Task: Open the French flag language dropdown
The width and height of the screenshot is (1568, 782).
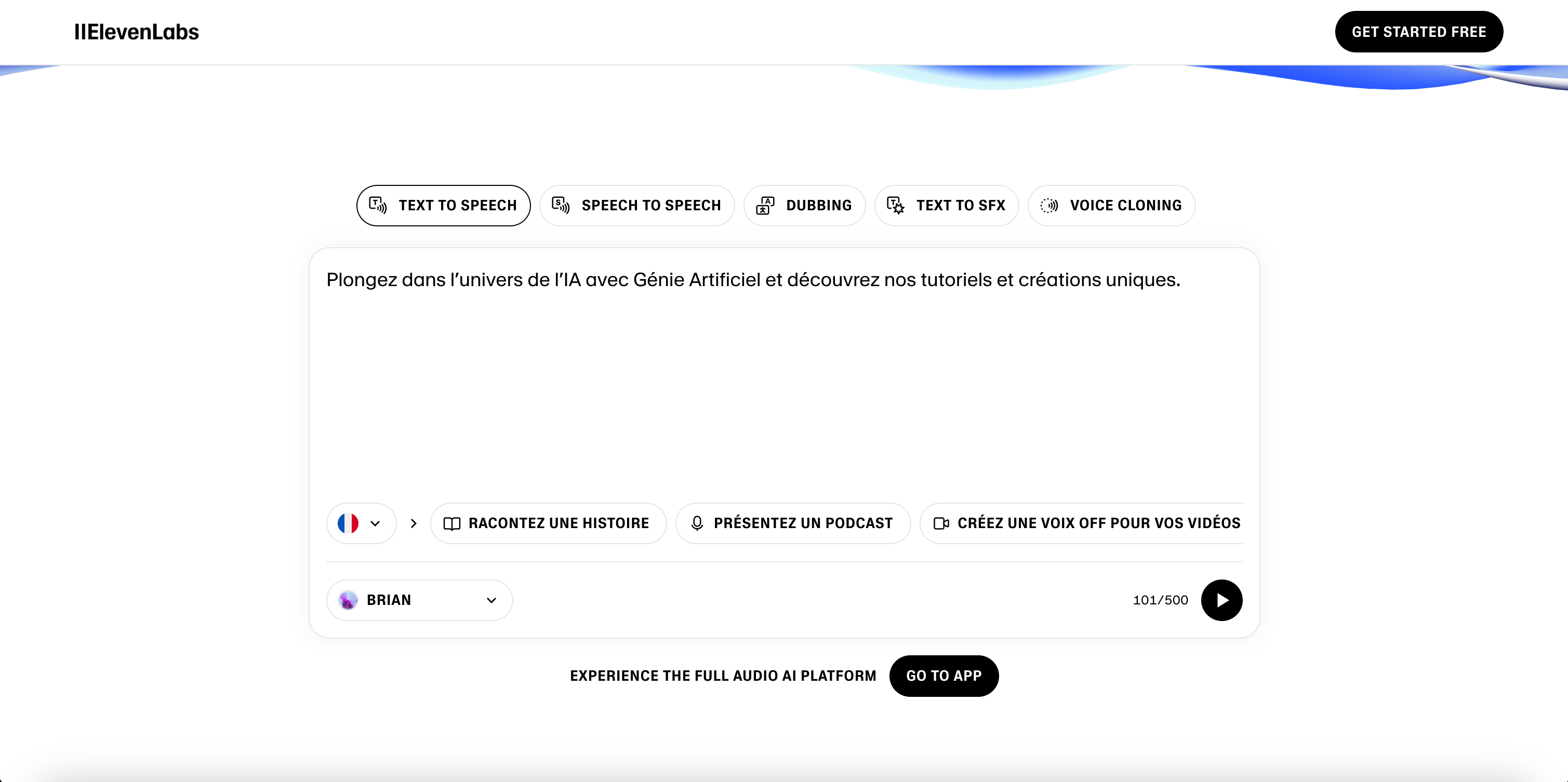Action: click(x=362, y=523)
